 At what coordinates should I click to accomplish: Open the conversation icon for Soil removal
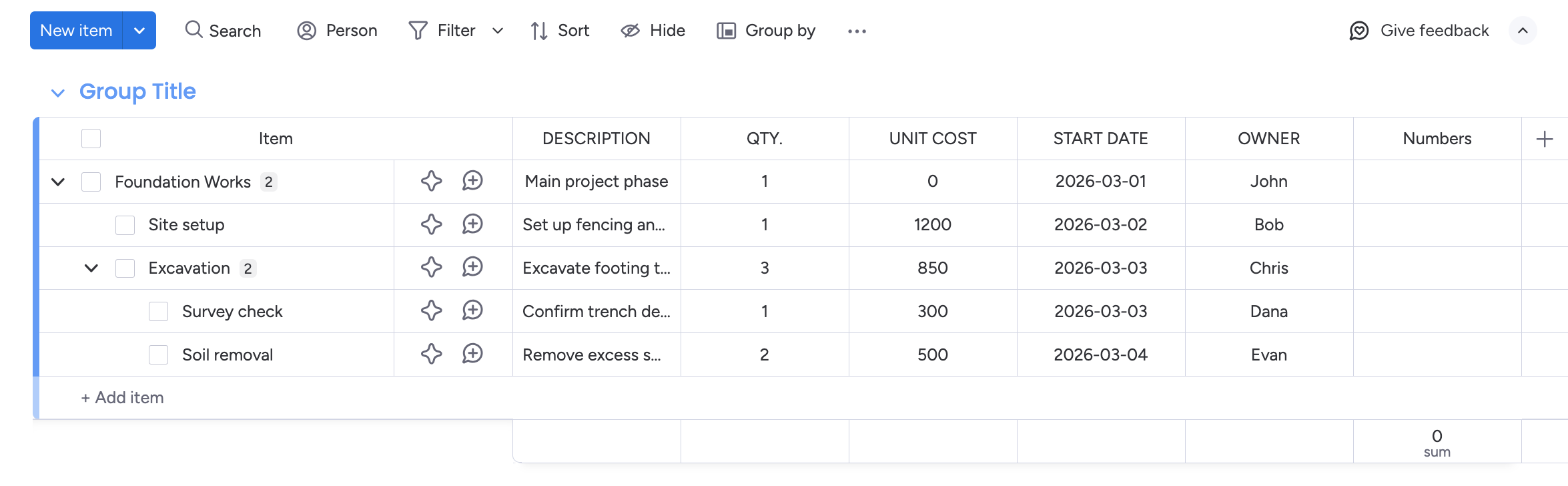pos(472,354)
